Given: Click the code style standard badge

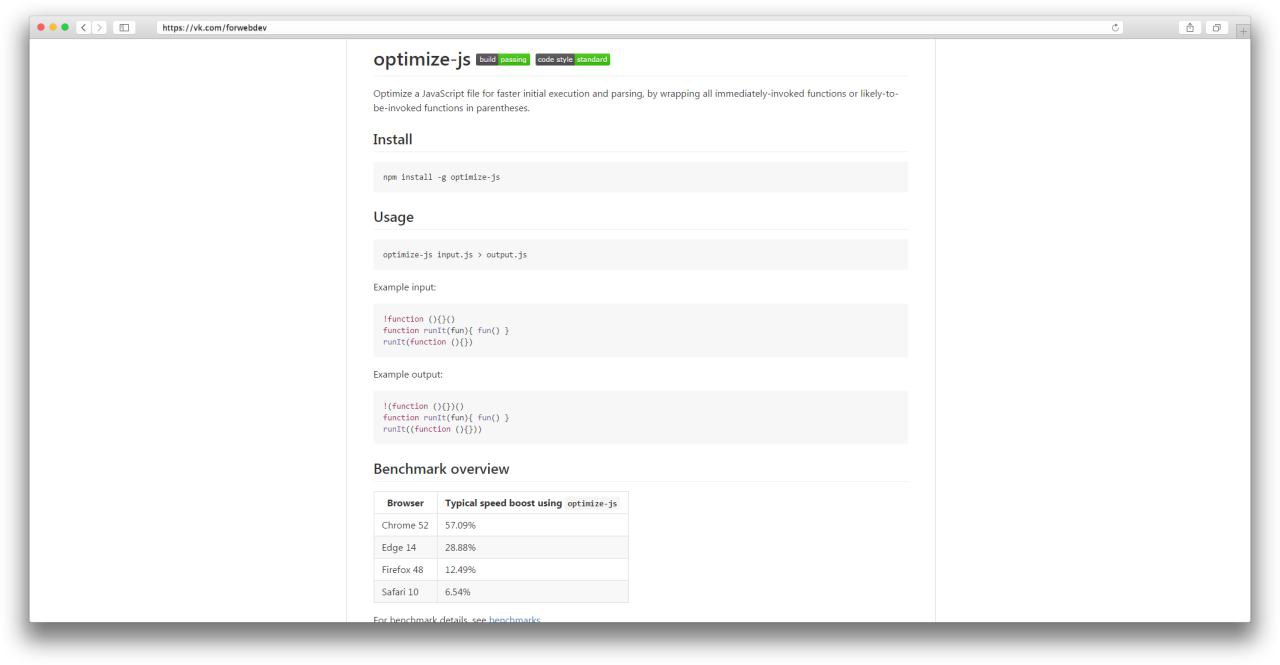Looking at the screenshot, I should [573, 59].
